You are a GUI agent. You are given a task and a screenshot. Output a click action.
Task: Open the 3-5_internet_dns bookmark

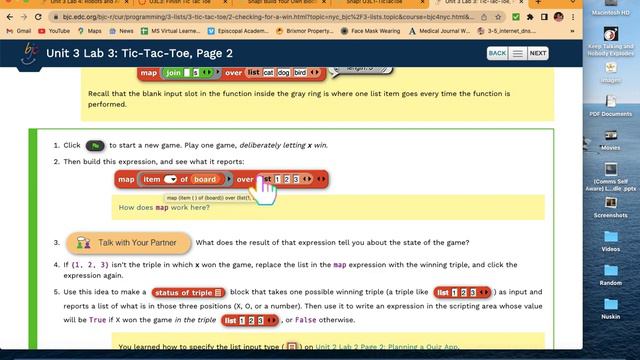[507, 31]
